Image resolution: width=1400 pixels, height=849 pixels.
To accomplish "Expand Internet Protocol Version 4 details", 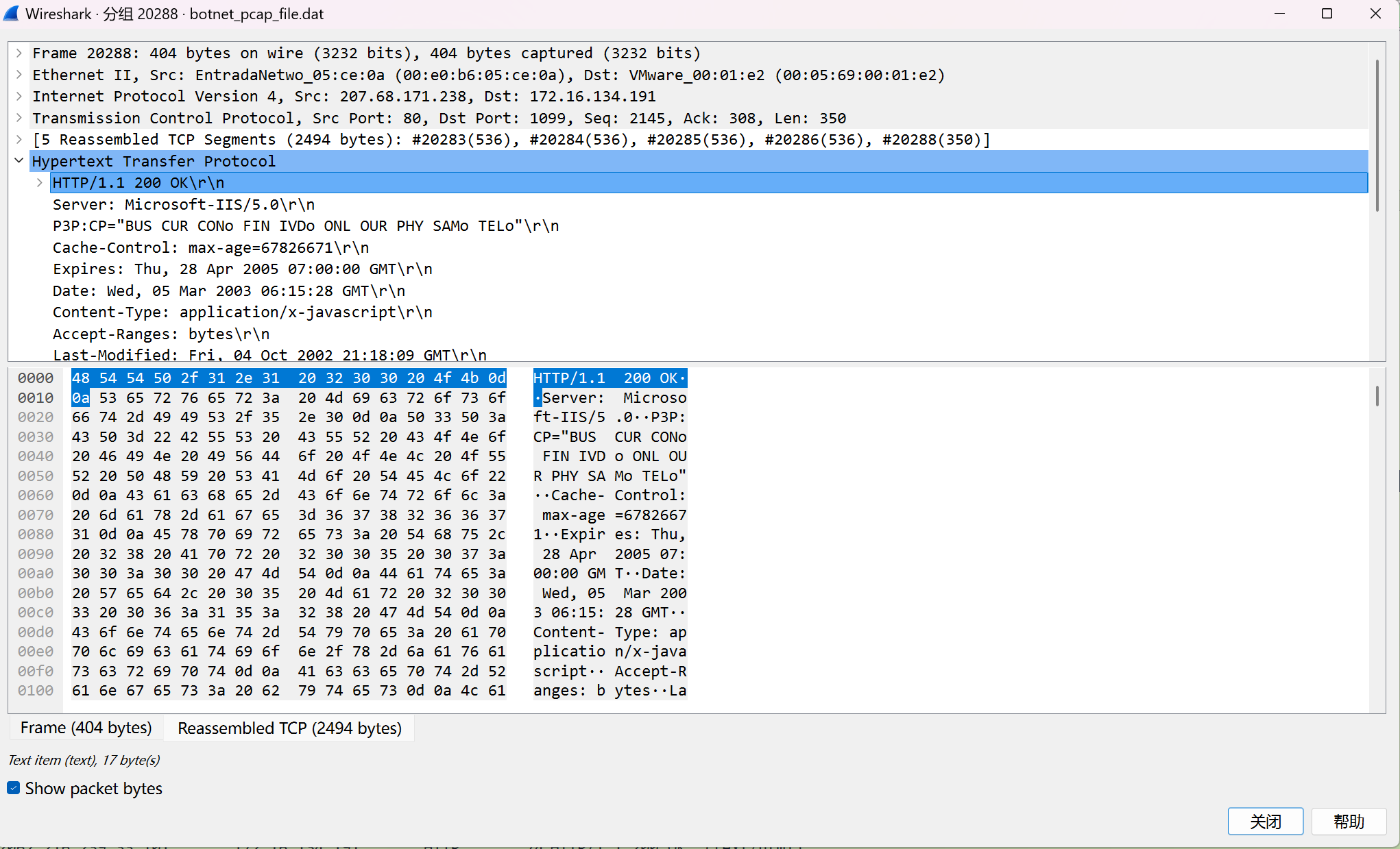I will click(x=19, y=96).
